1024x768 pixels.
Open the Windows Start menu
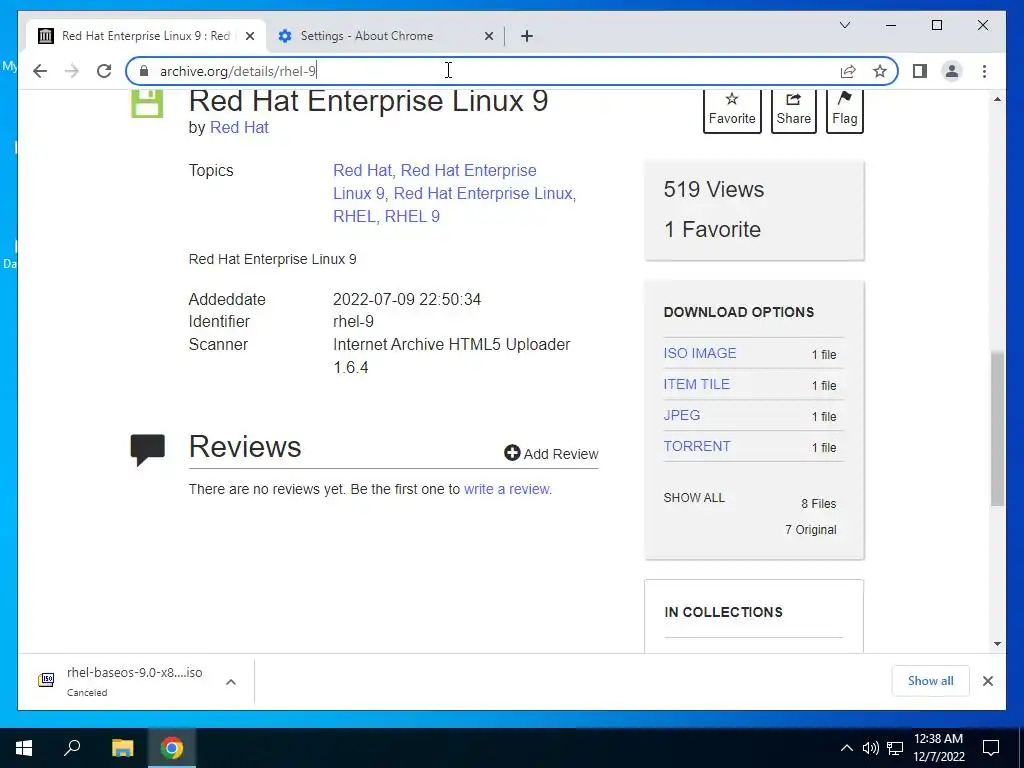(24, 748)
